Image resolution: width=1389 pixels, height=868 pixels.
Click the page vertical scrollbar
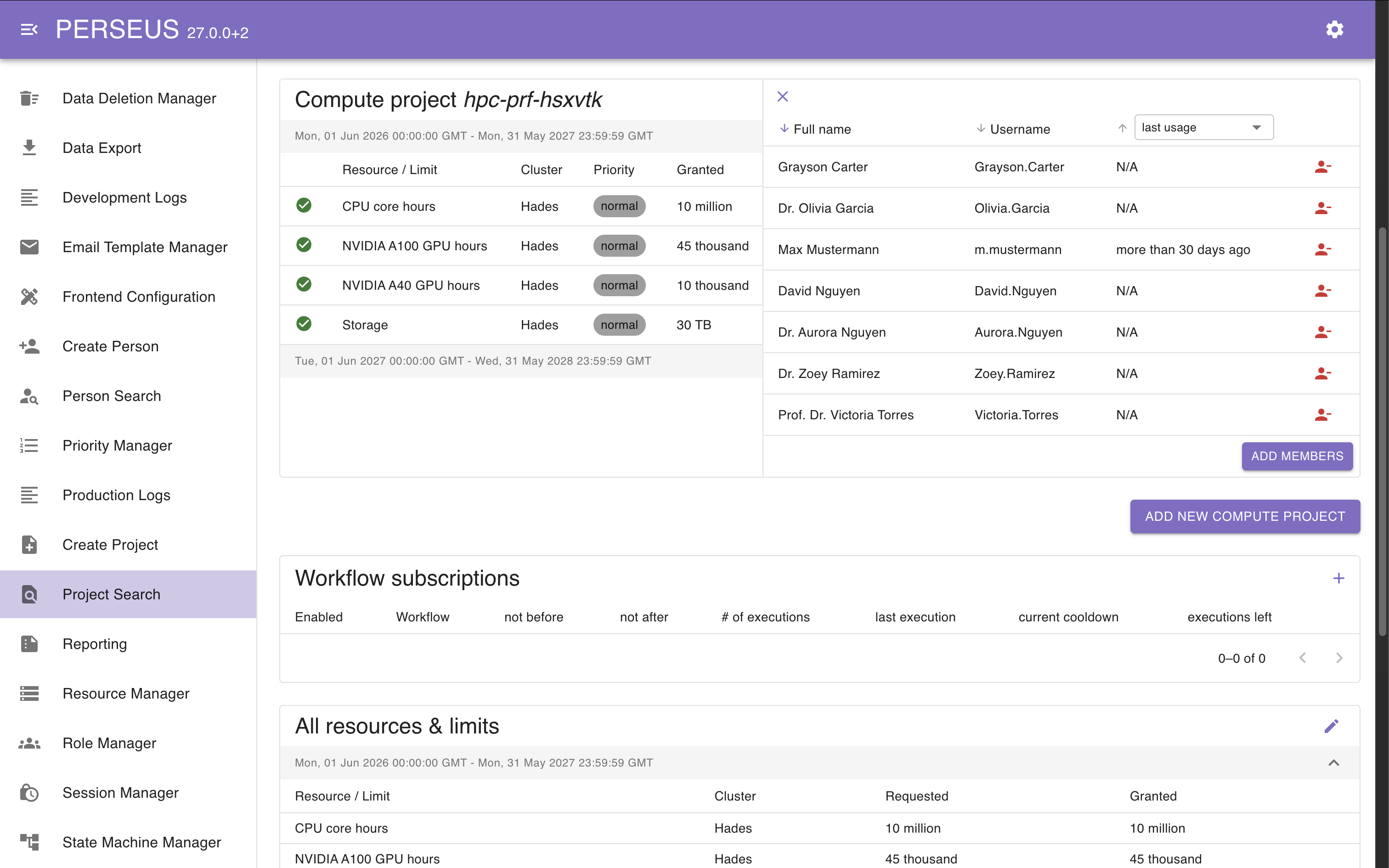pos(1383,431)
